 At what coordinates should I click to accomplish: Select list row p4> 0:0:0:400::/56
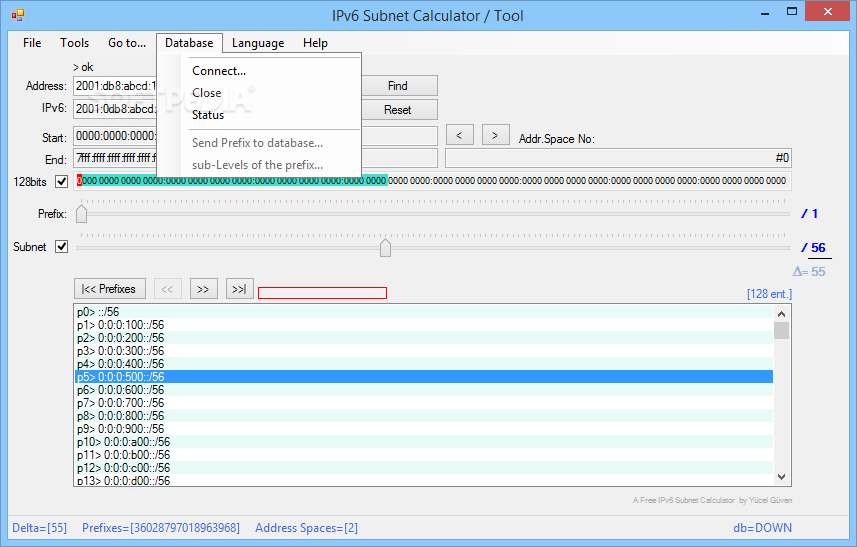pyautogui.click(x=424, y=364)
